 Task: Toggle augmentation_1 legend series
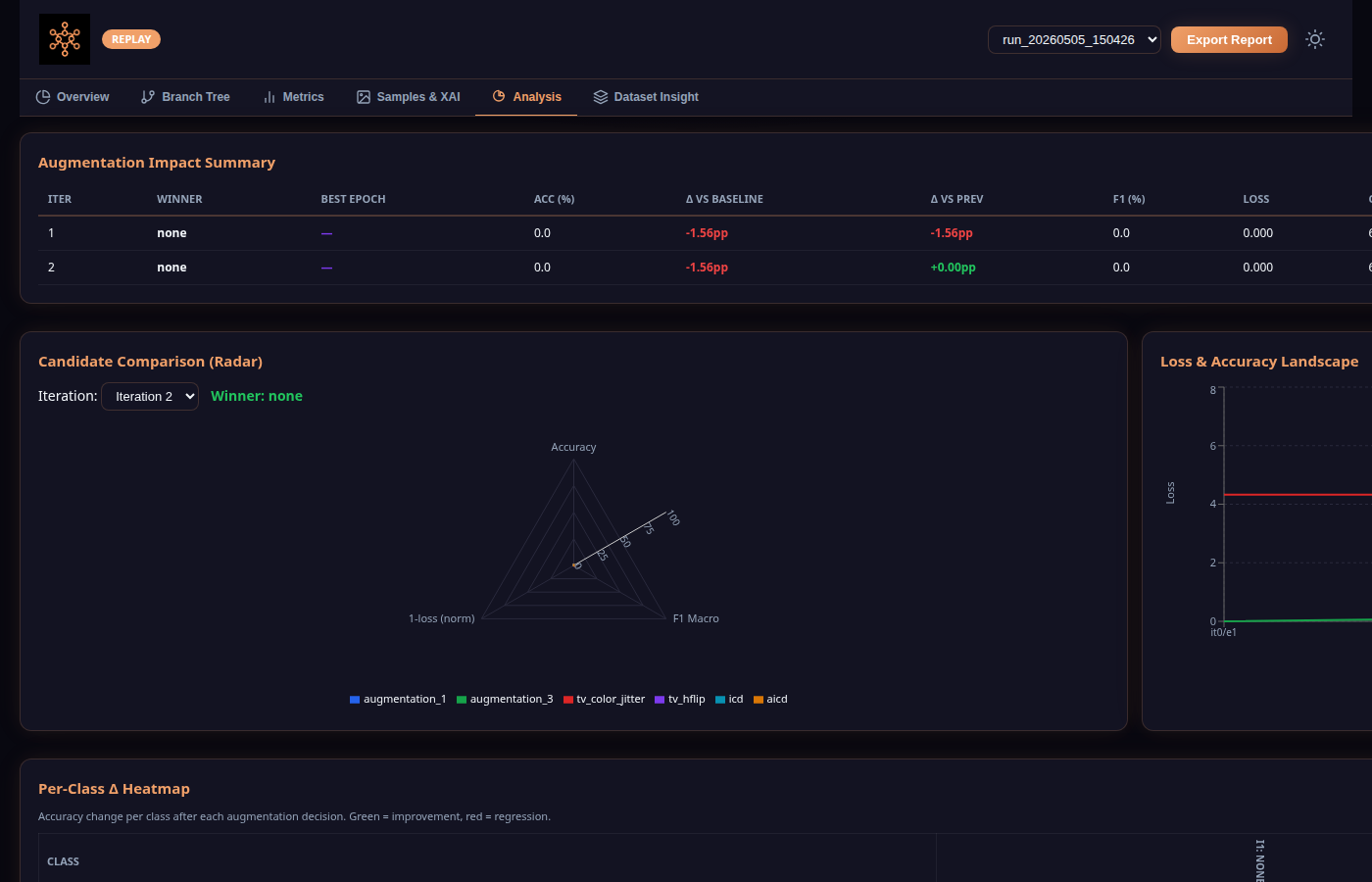point(398,699)
